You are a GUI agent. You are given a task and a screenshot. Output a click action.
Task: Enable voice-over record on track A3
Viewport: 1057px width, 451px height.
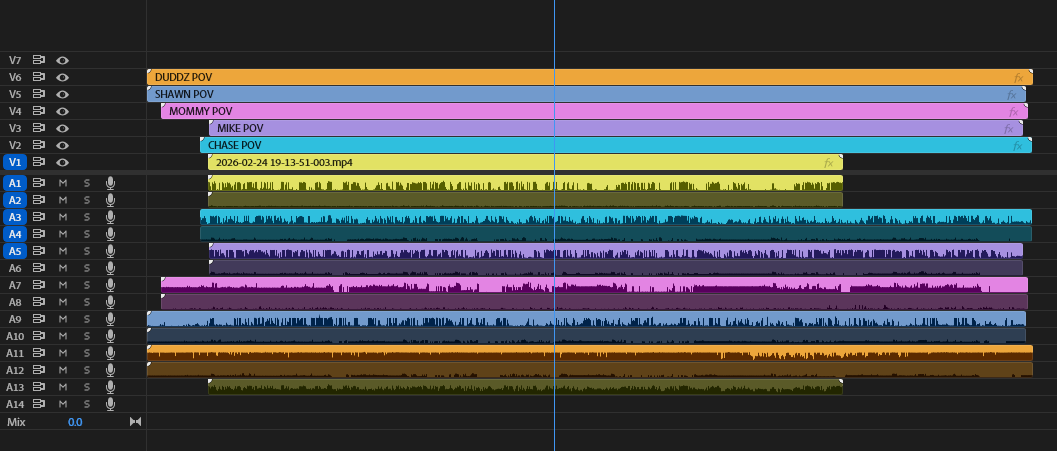(111, 217)
